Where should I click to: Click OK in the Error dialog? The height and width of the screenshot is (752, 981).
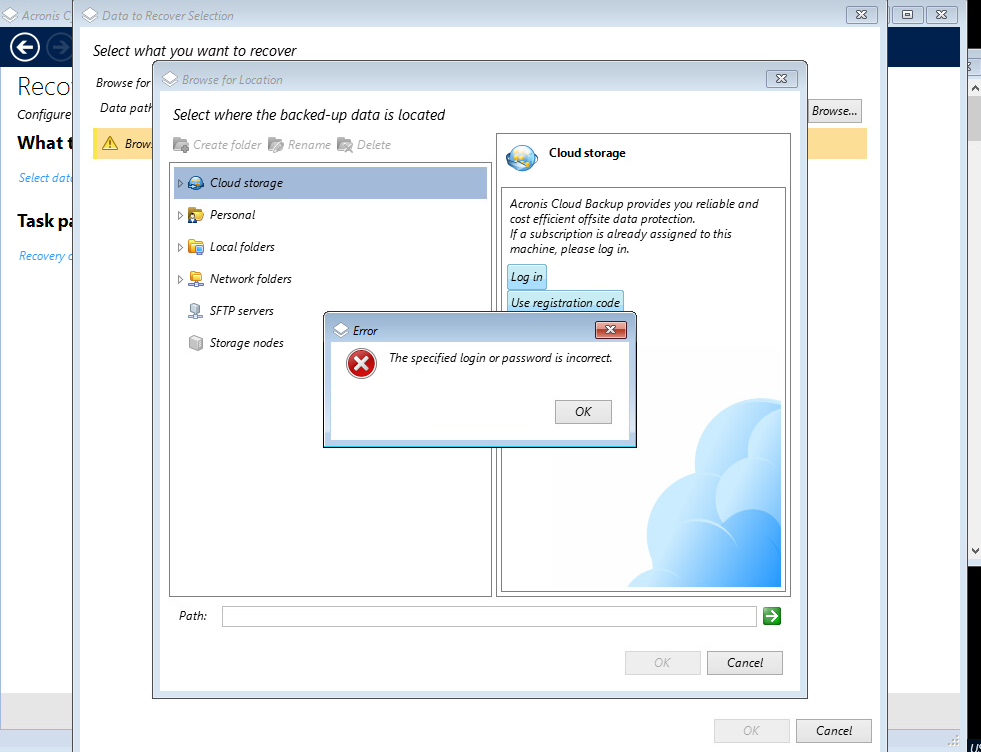click(x=583, y=412)
